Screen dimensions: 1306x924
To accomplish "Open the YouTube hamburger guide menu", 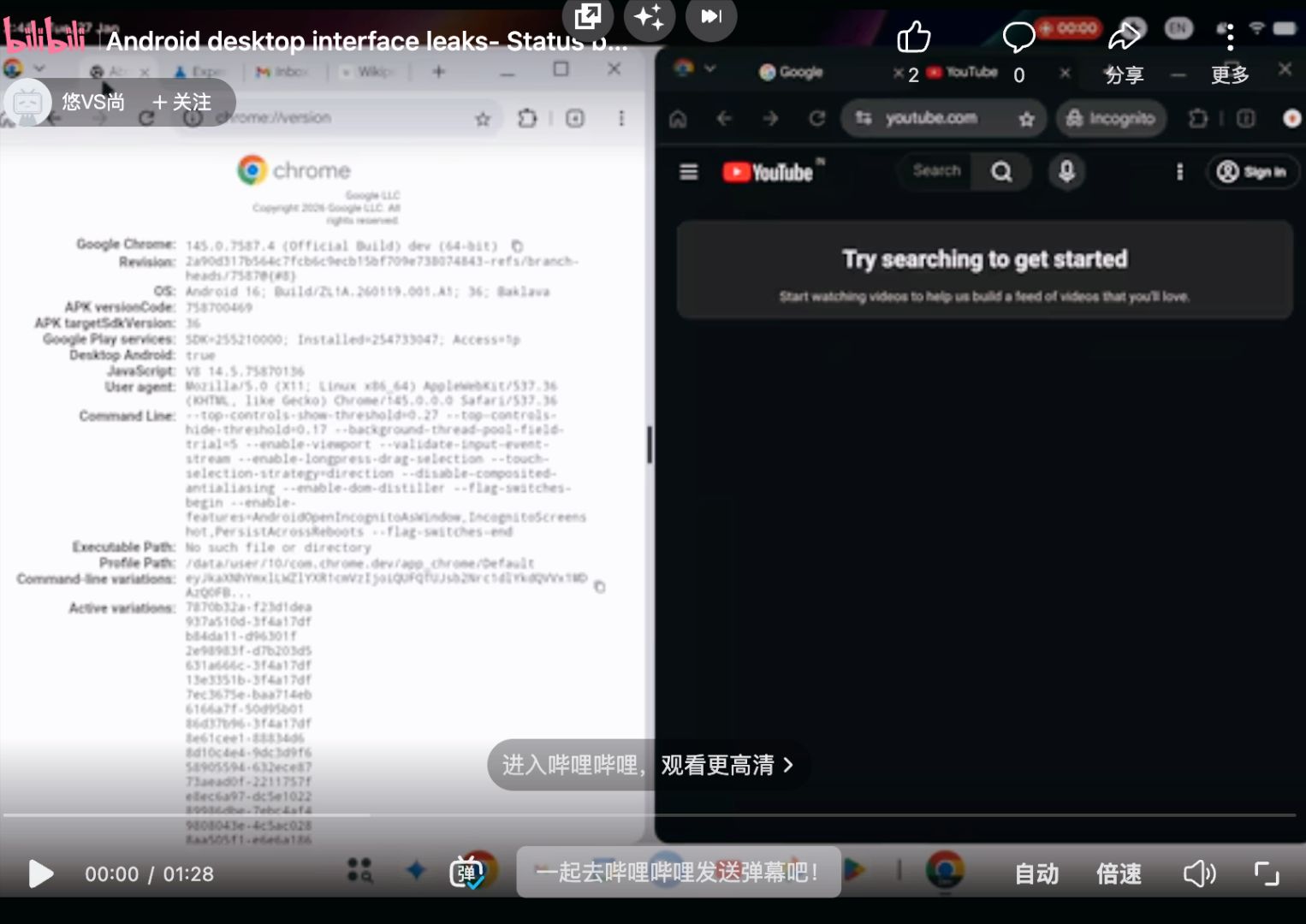I will 689,172.
